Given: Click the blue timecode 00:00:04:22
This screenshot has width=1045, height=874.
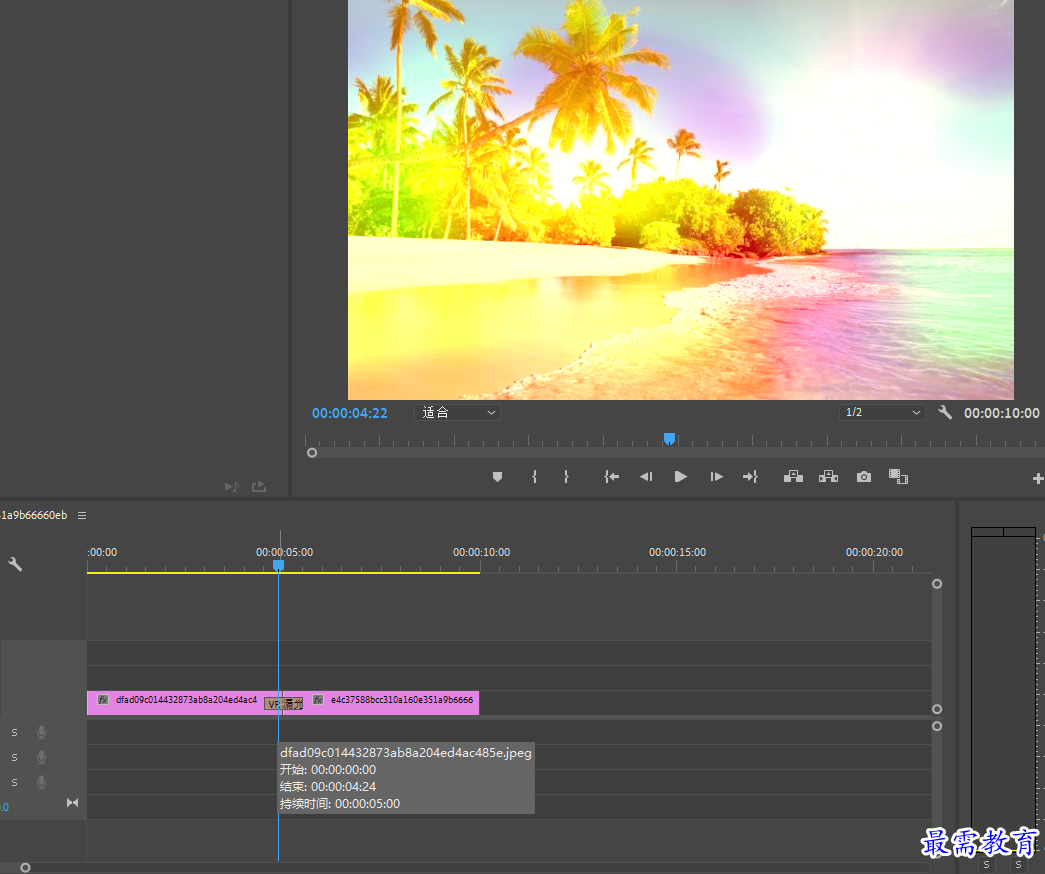Looking at the screenshot, I should pyautogui.click(x=350, y=413).
